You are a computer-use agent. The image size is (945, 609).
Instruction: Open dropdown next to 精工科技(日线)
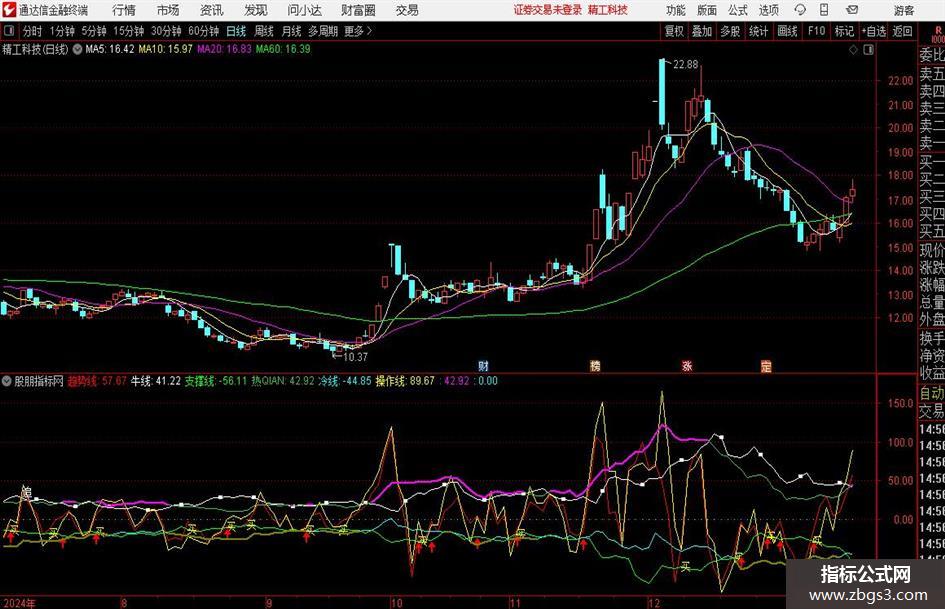tap(77, 49)
